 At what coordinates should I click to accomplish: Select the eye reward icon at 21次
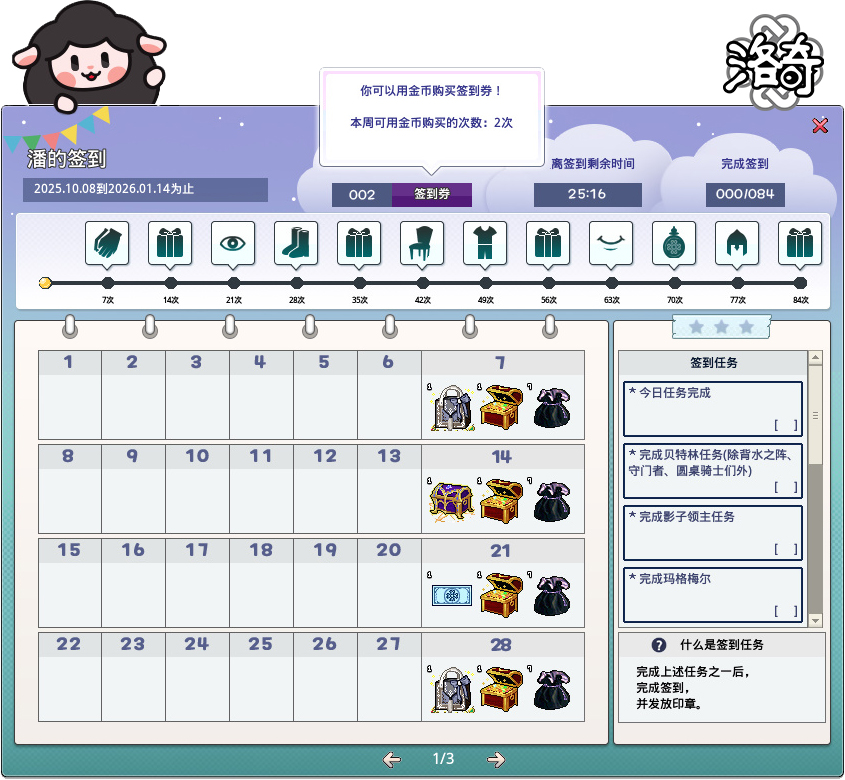pyautogui.click(x=233, y=243)
